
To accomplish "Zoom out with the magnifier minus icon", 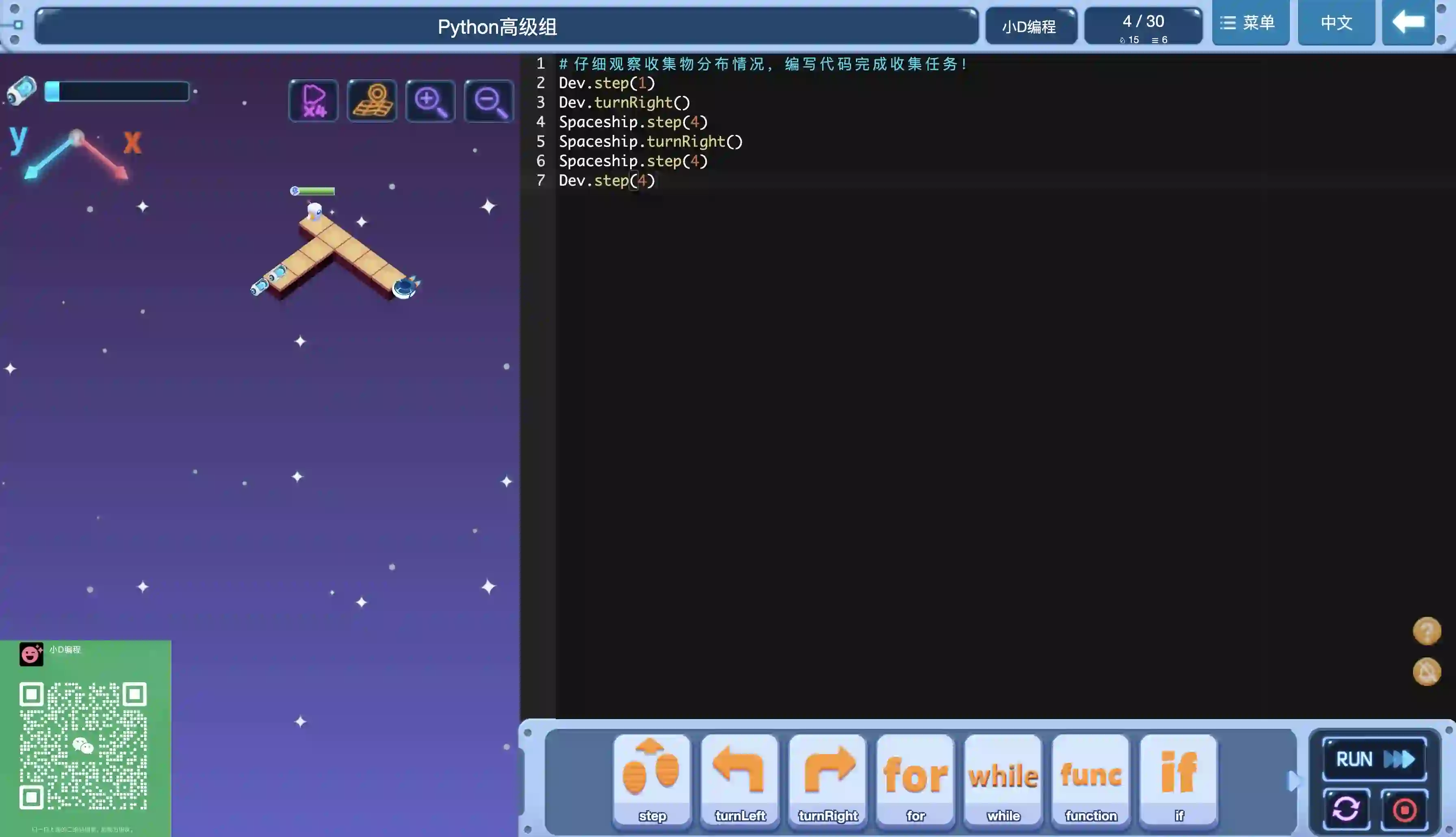I will click(489, 101).
